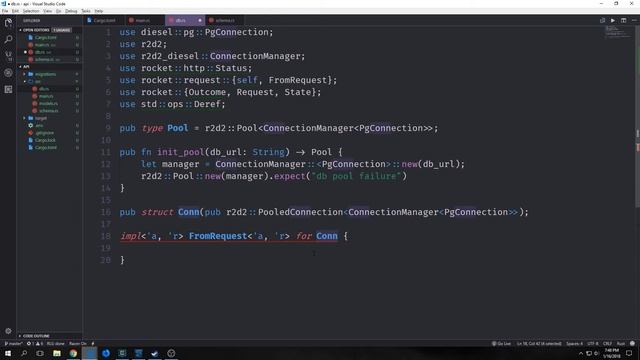
Task: Open the Edit menu
Action: 15,11
